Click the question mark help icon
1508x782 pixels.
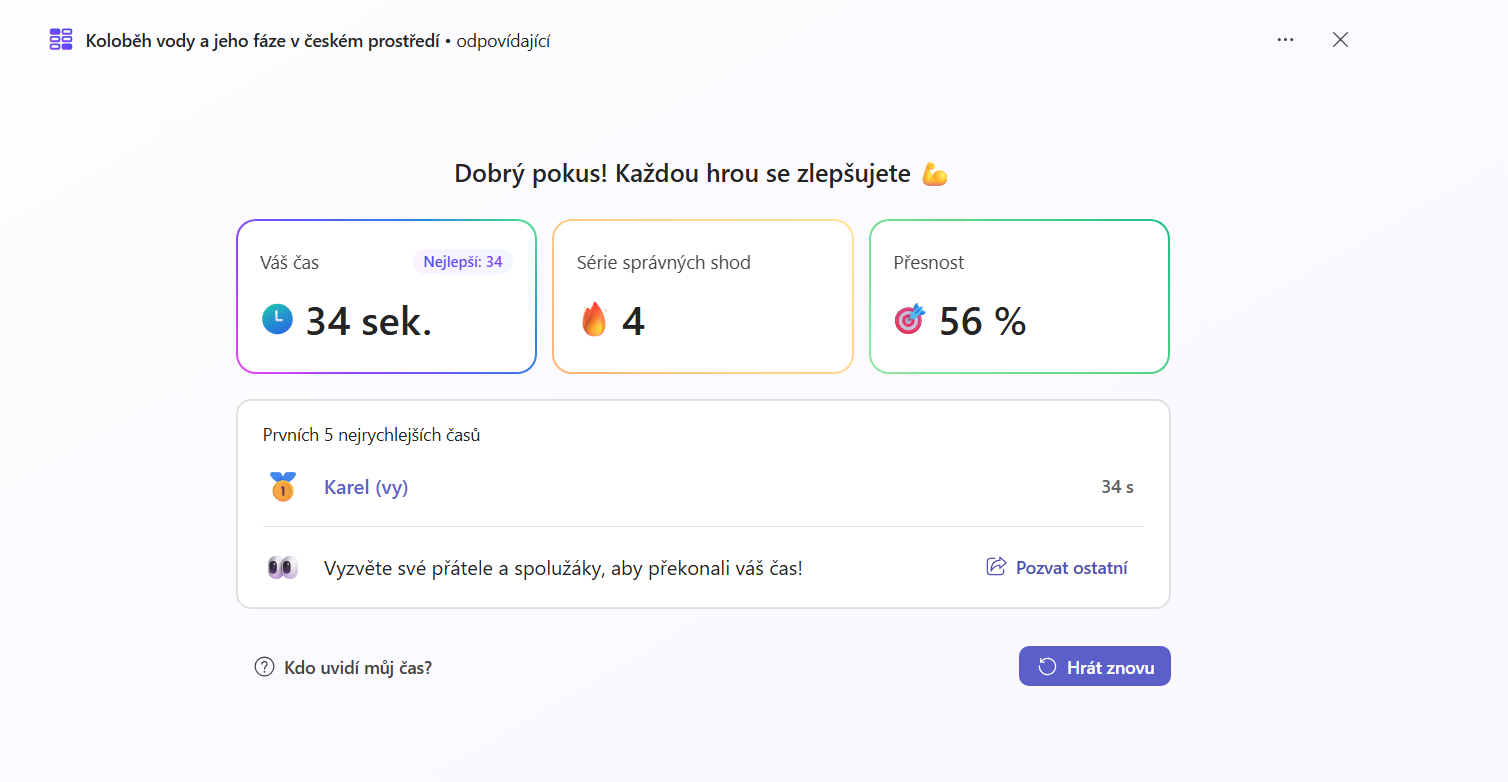pos(264,667)
